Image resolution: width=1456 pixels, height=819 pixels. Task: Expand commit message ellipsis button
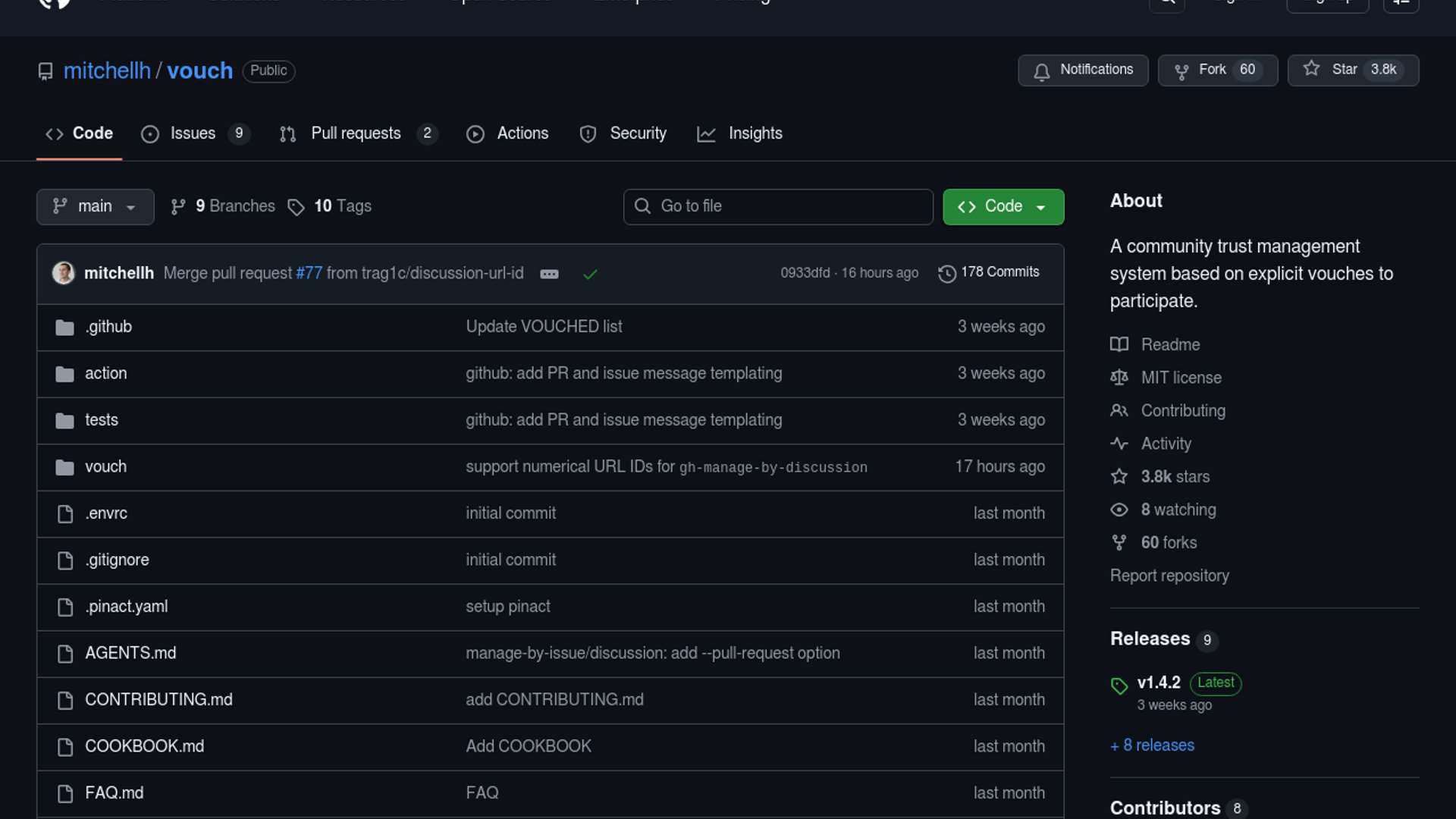coord(549,275)
